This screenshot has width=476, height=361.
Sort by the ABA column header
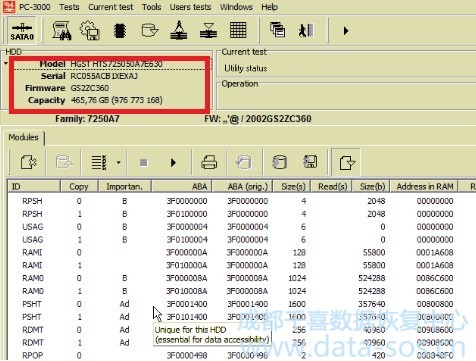coord(182,187)
